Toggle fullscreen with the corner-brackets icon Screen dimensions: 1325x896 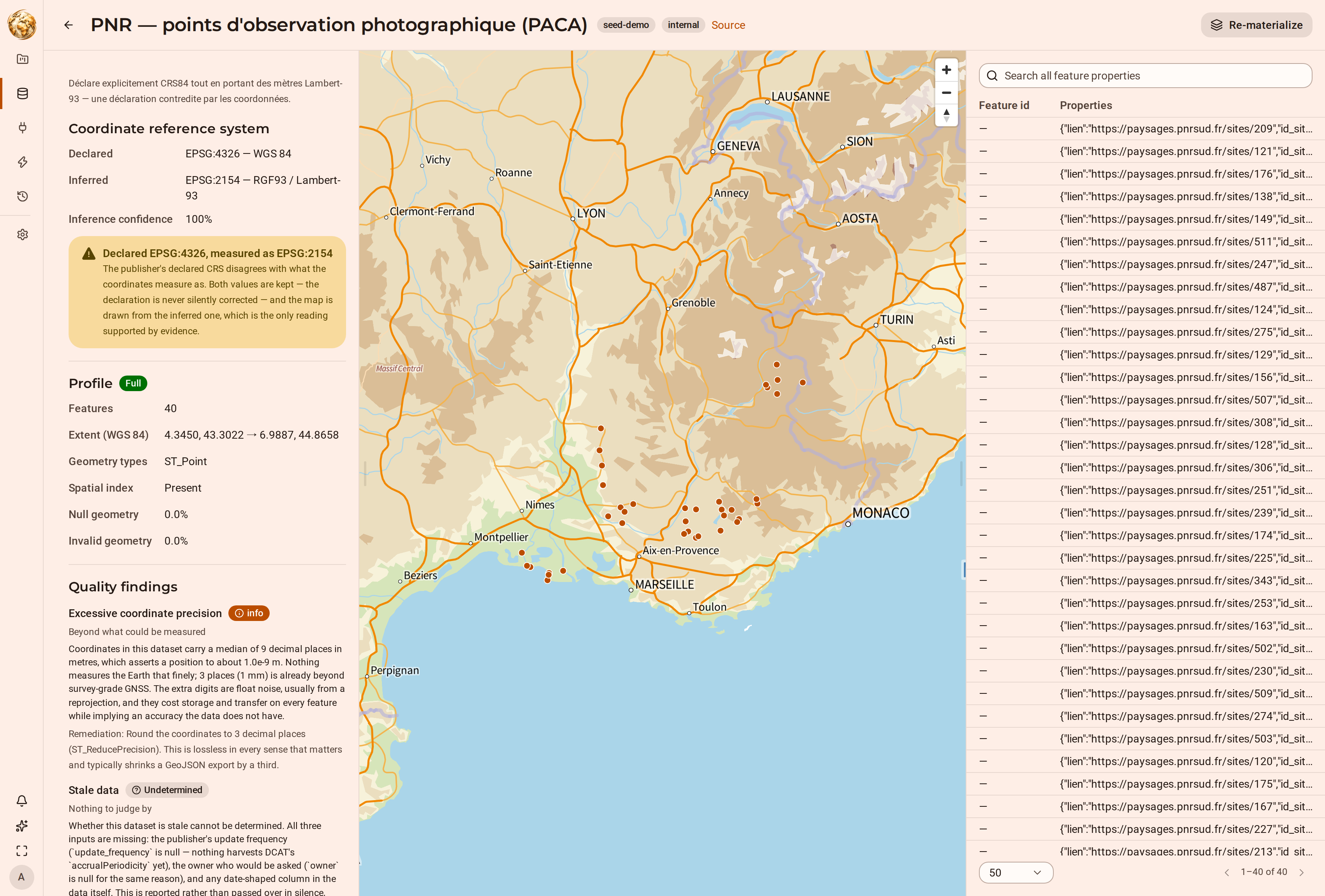22,851
